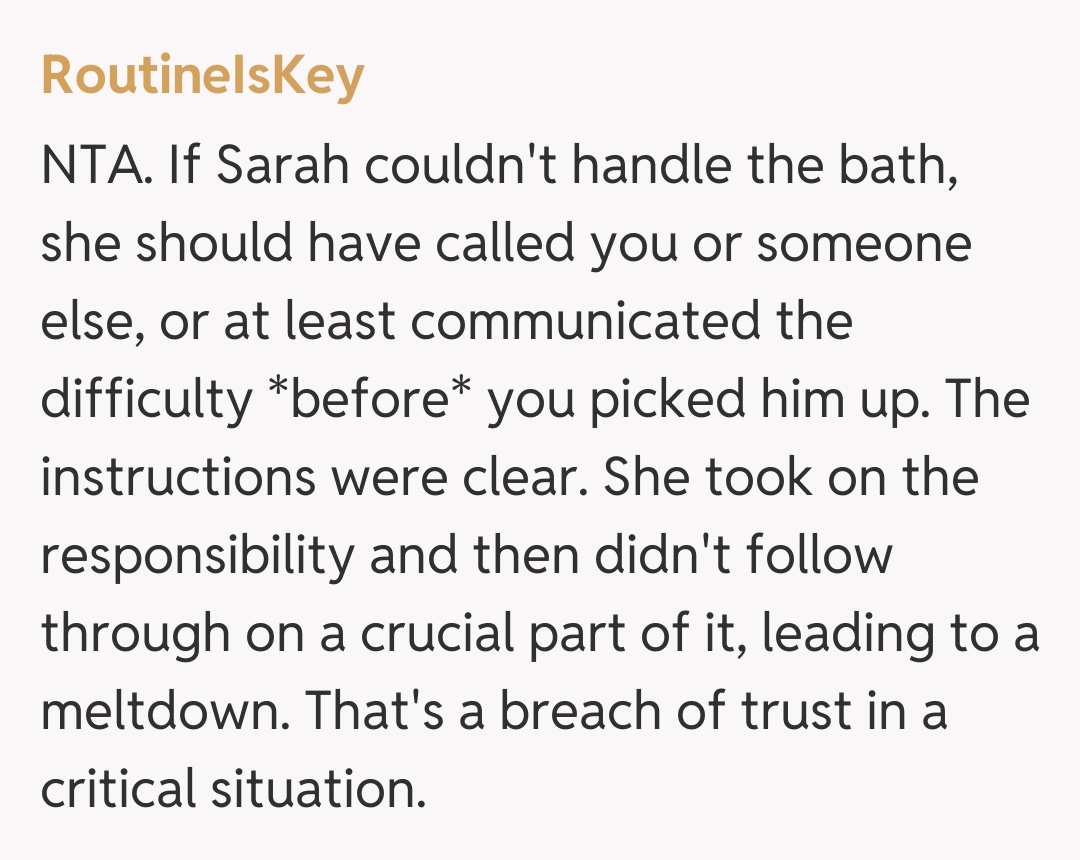Viewport: 1080px width, 860px height.
Task: Click the phrase "someone" in the second line
Action: coord(863,244)
